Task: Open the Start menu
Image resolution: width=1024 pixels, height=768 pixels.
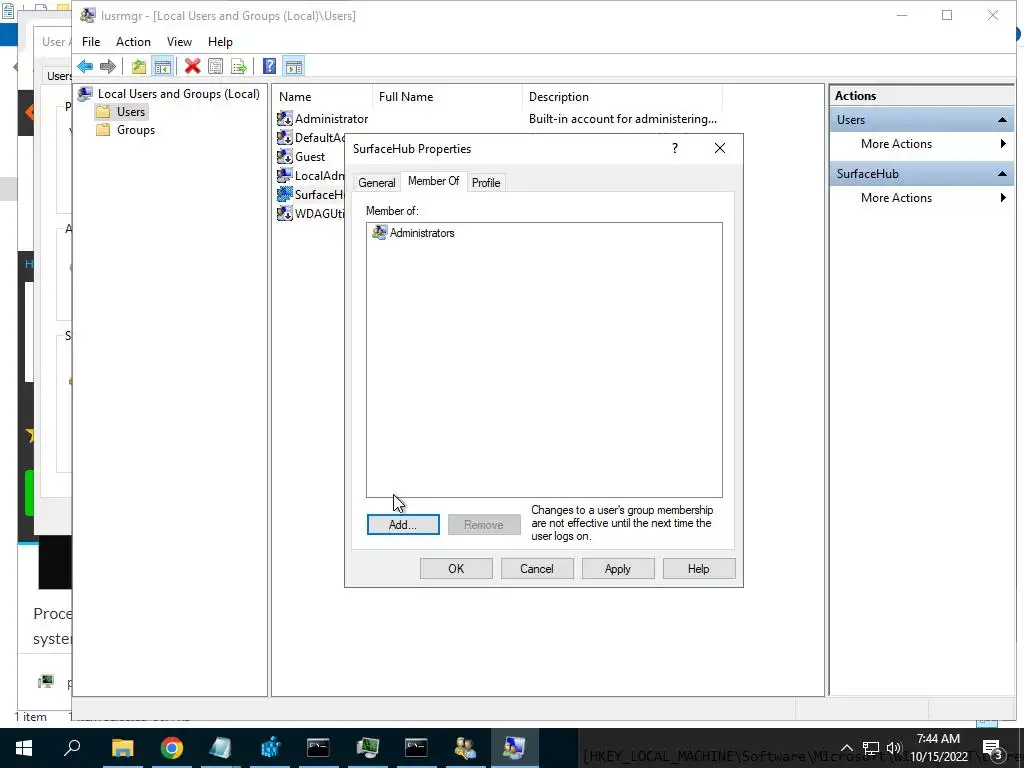Action: [x=24, y=748]
